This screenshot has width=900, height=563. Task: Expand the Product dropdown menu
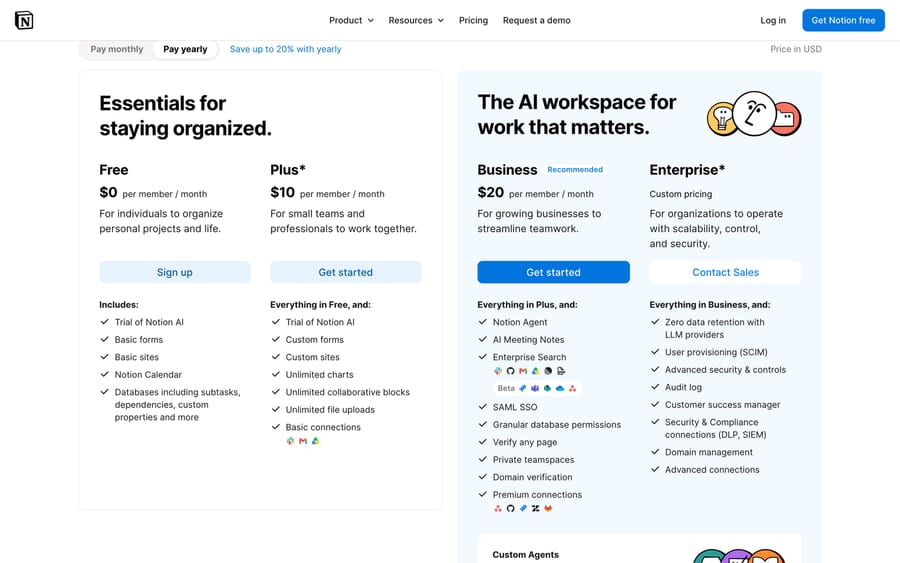click(351, 20)
